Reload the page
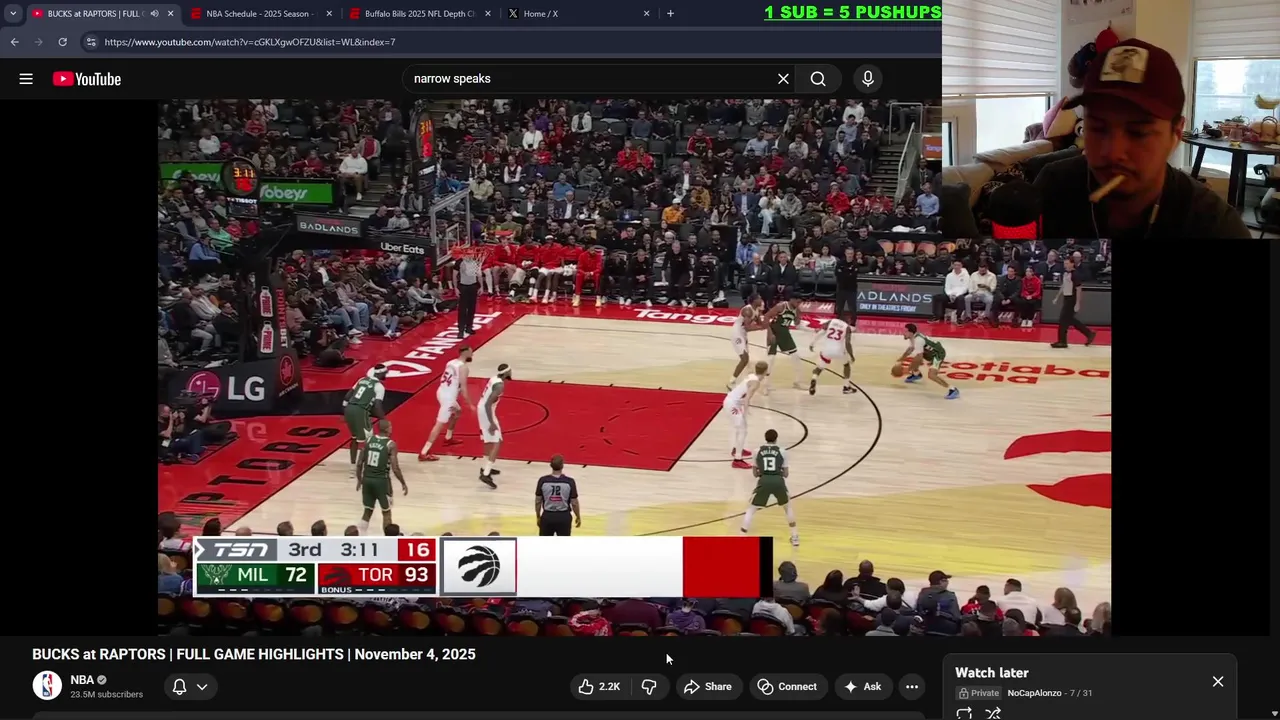1280x720 pixels. (x=62, y=42)
